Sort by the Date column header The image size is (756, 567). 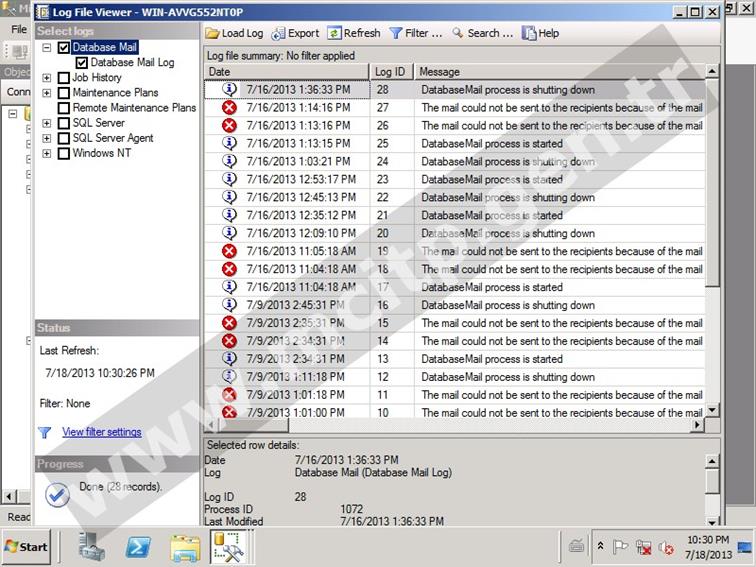point(286,71)
